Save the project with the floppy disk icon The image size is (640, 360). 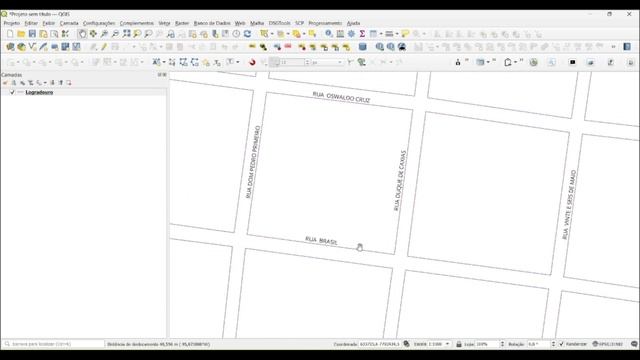[32, 34]
